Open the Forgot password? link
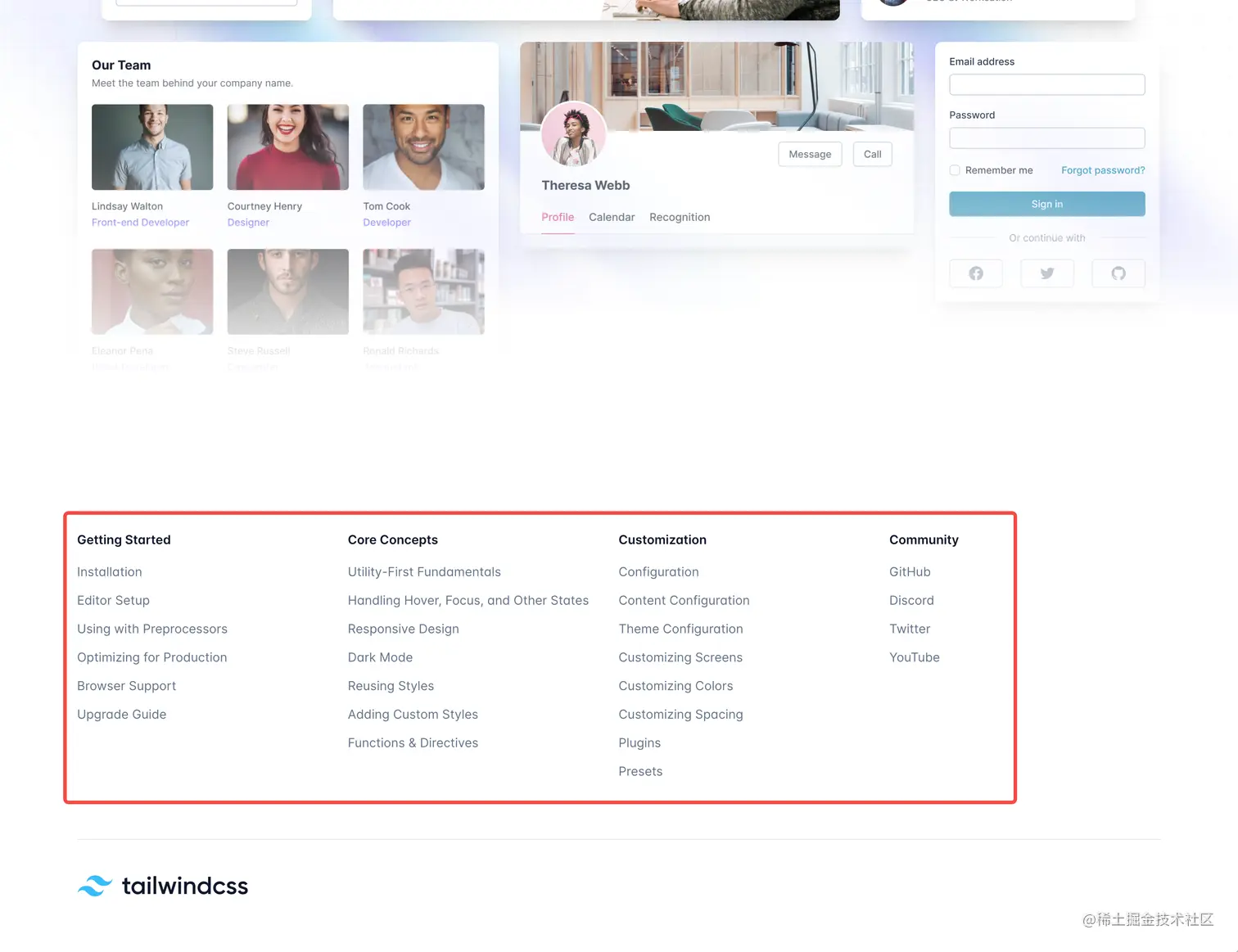The image size is (1238, 952). pos(1103,170)
